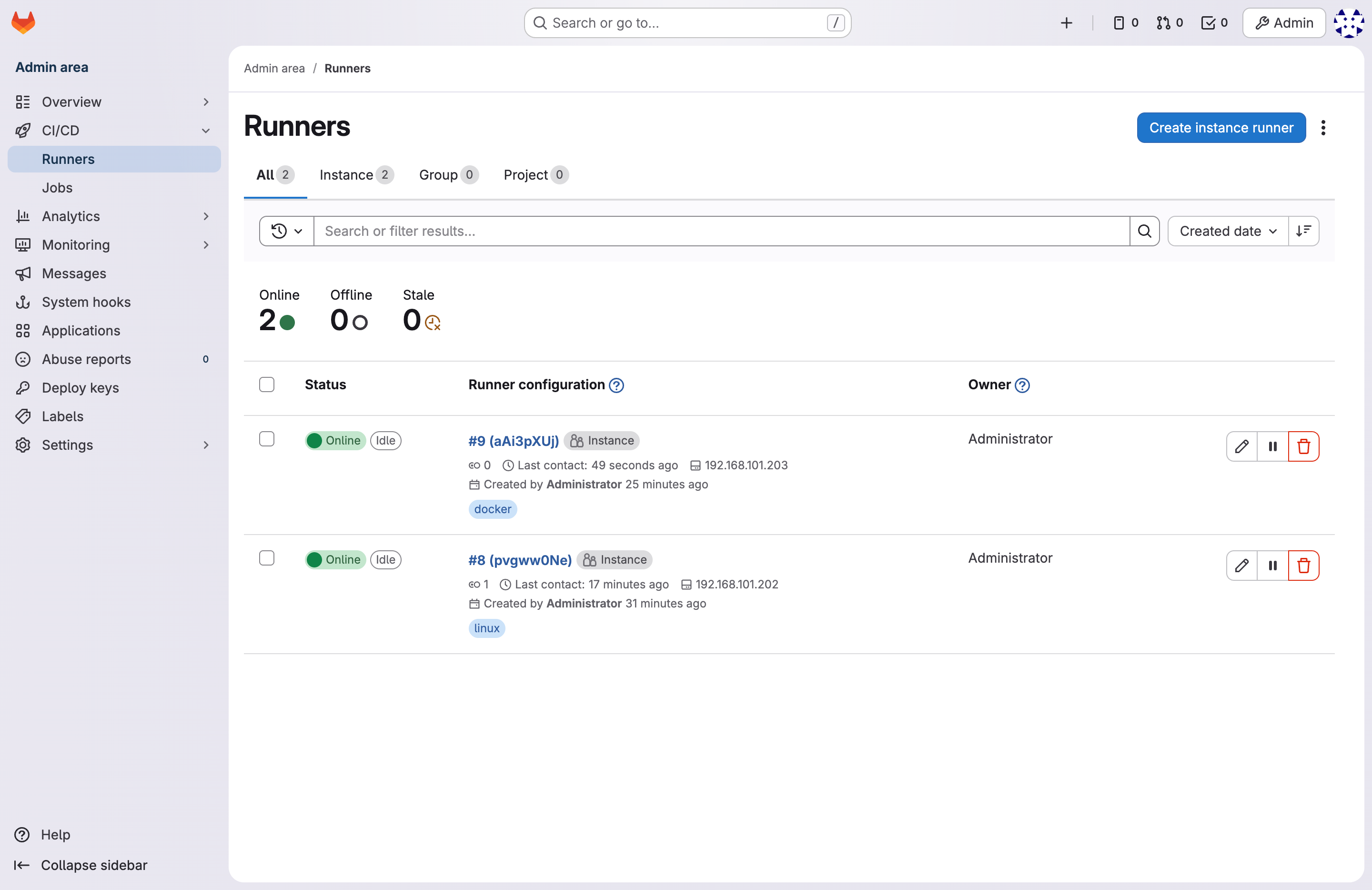The width and height of the screenshot is (1372, 890).
Task: Click the Runner configuration help icon
Action: [616, 385]
